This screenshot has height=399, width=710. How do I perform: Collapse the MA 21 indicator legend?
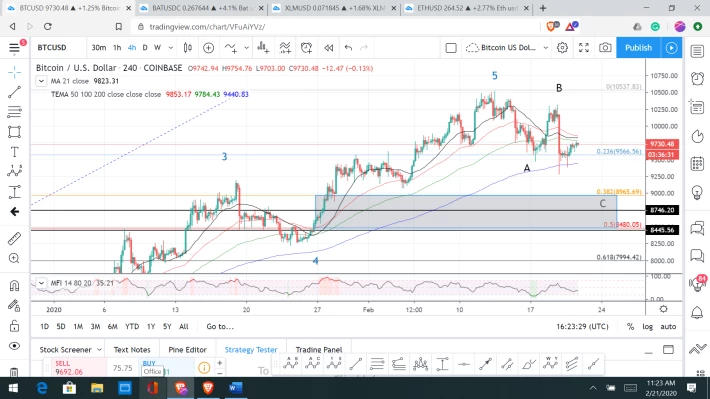click(41, 81)
